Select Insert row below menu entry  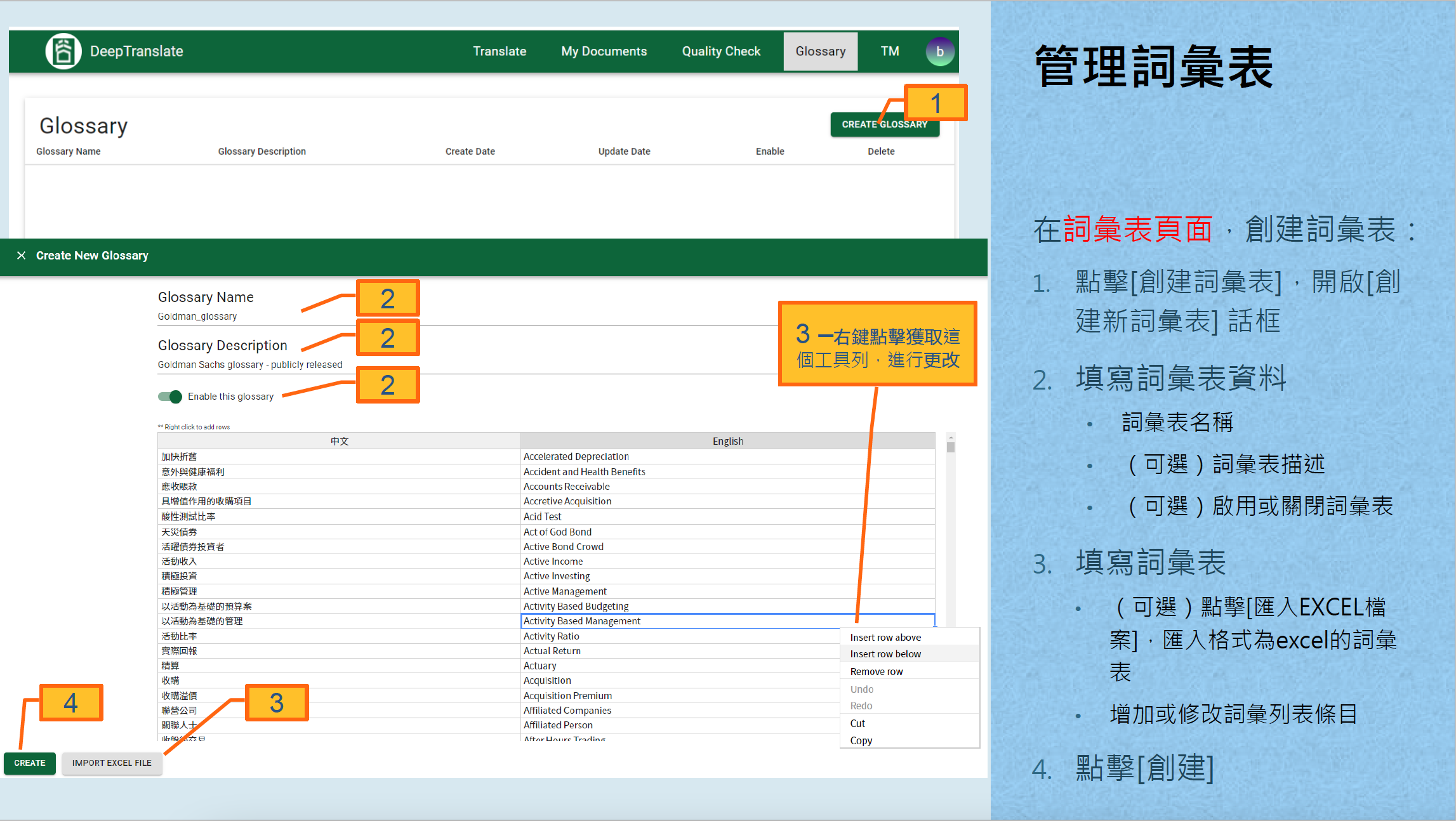point(885,654)
